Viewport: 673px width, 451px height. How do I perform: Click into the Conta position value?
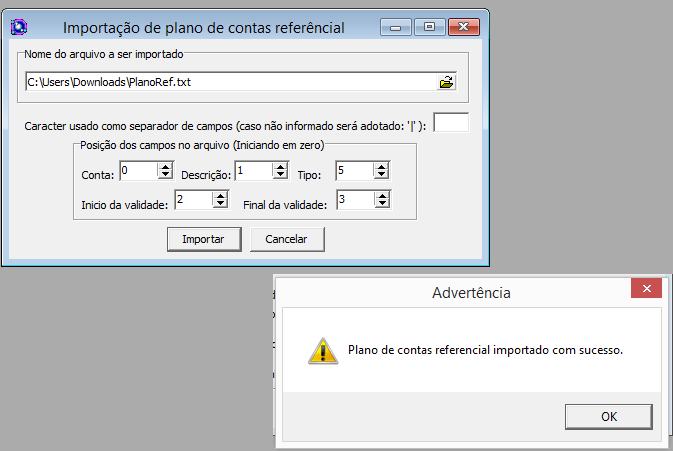139,170
